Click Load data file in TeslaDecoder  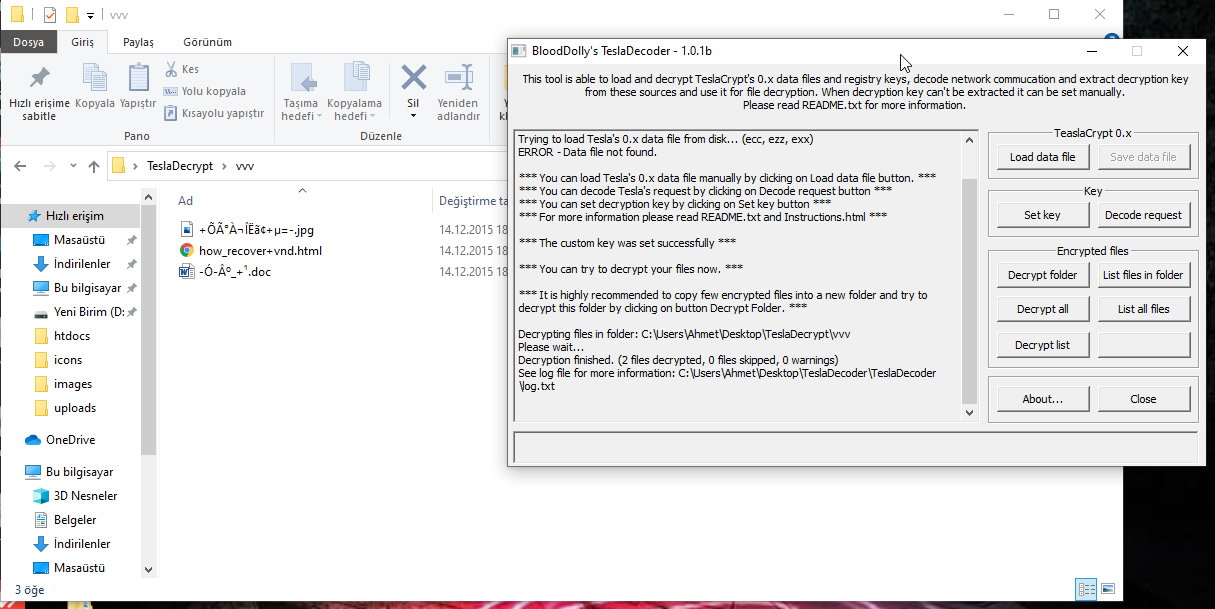1042,157
